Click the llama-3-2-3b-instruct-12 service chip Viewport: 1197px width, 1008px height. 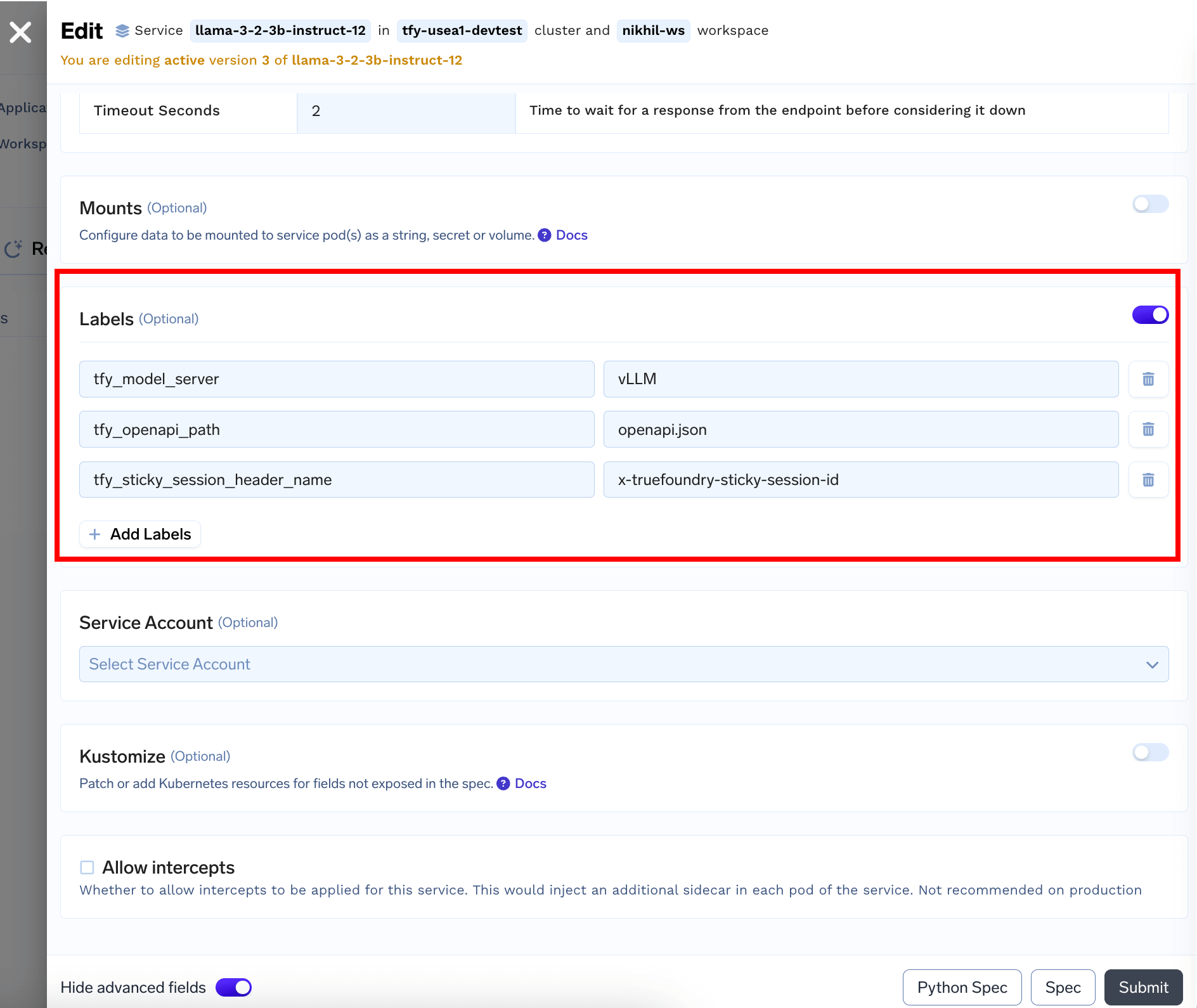click(280, 30)
